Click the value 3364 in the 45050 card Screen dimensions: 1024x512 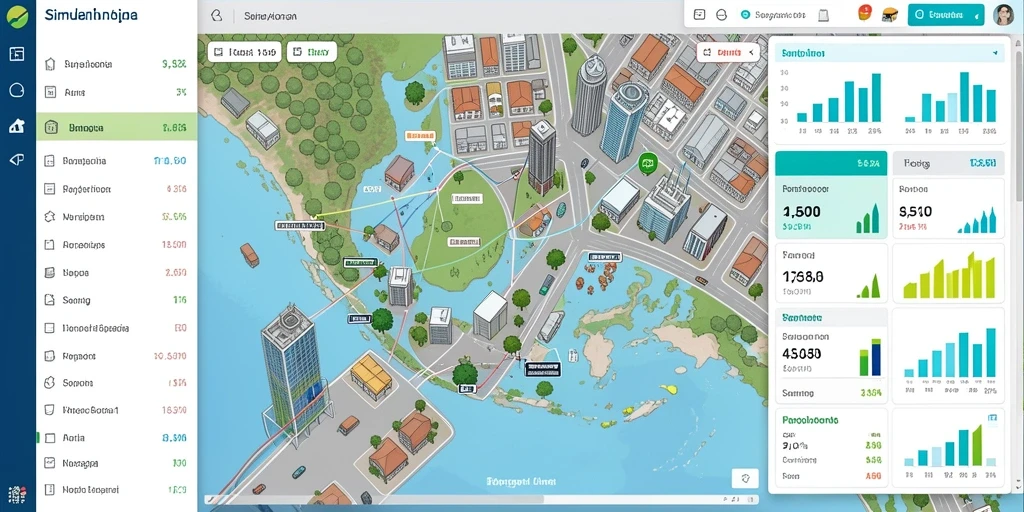point(871,393)
